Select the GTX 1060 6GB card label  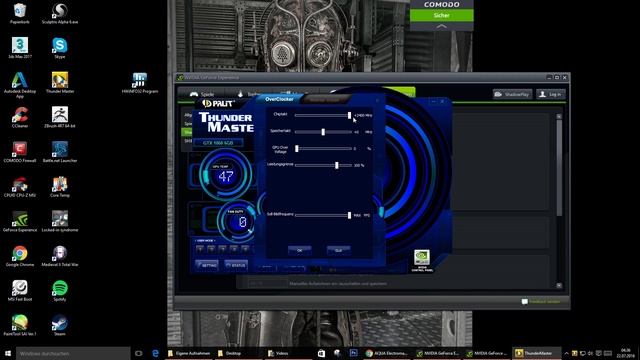[x=218, y=143]
